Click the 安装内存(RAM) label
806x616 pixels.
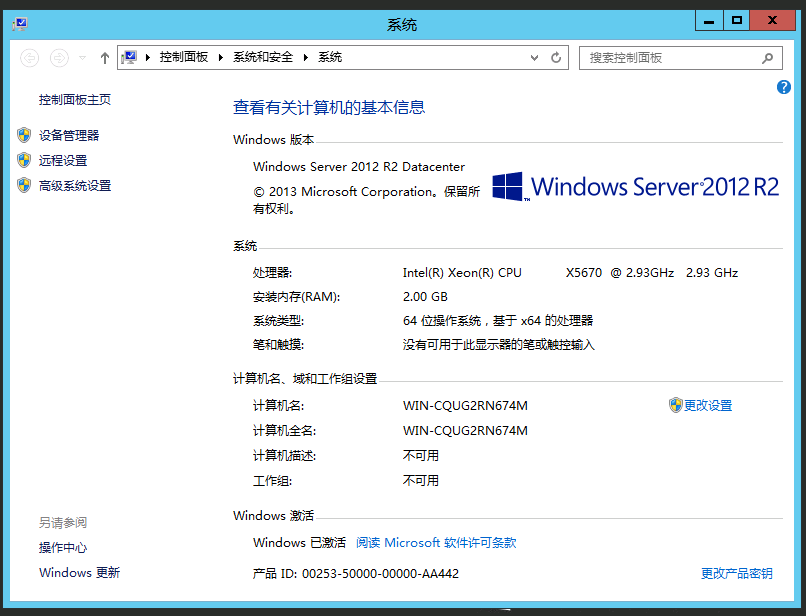pyautogui.click(x=296, y=297)
